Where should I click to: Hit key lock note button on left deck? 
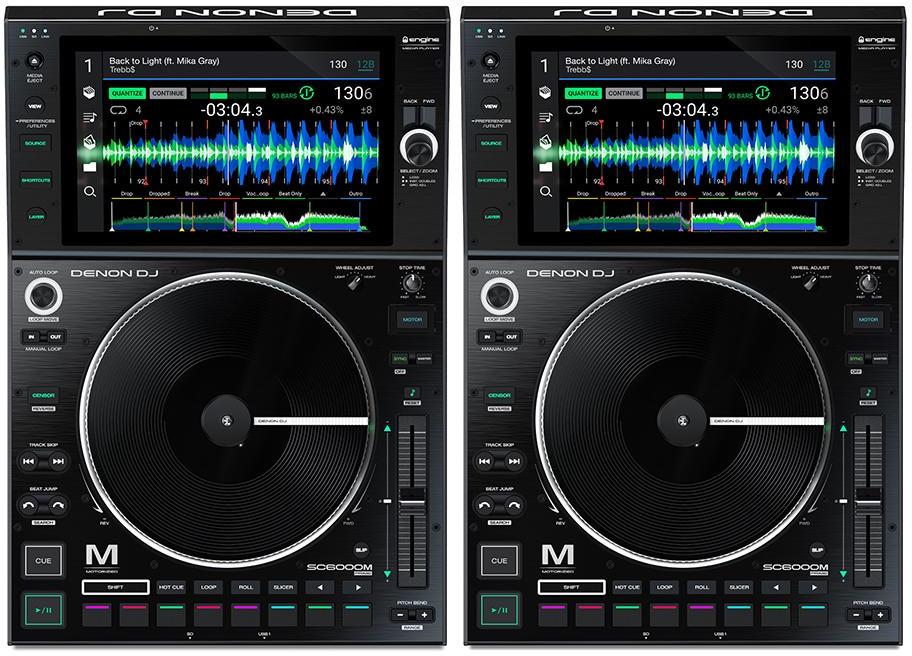412,393
